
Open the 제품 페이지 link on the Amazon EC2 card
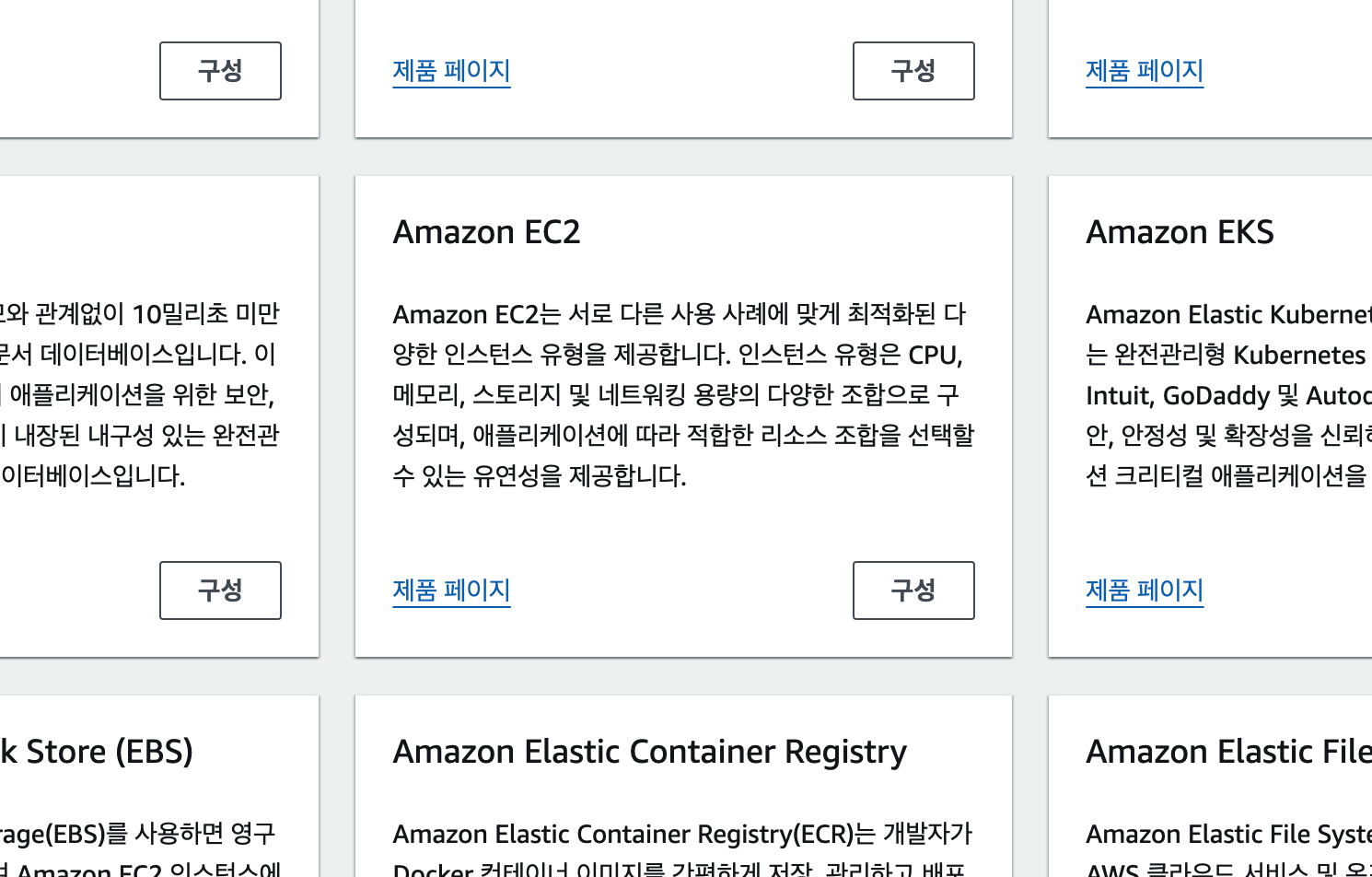451,590
